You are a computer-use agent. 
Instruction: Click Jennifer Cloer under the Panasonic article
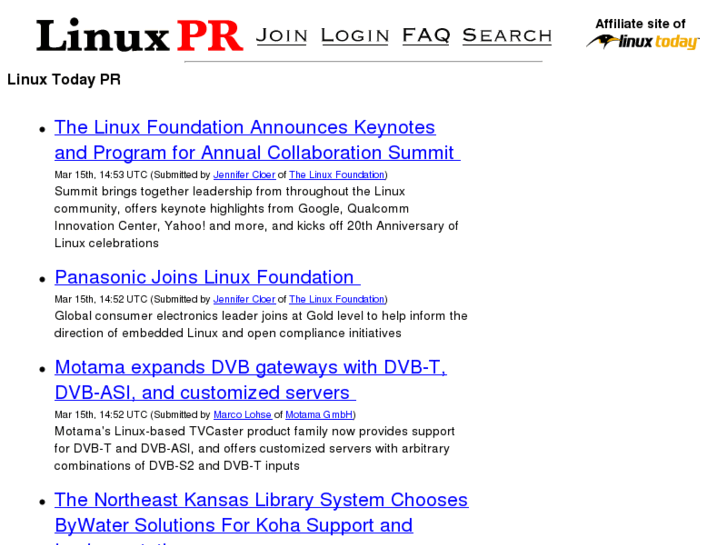click(x=244, y=299)
